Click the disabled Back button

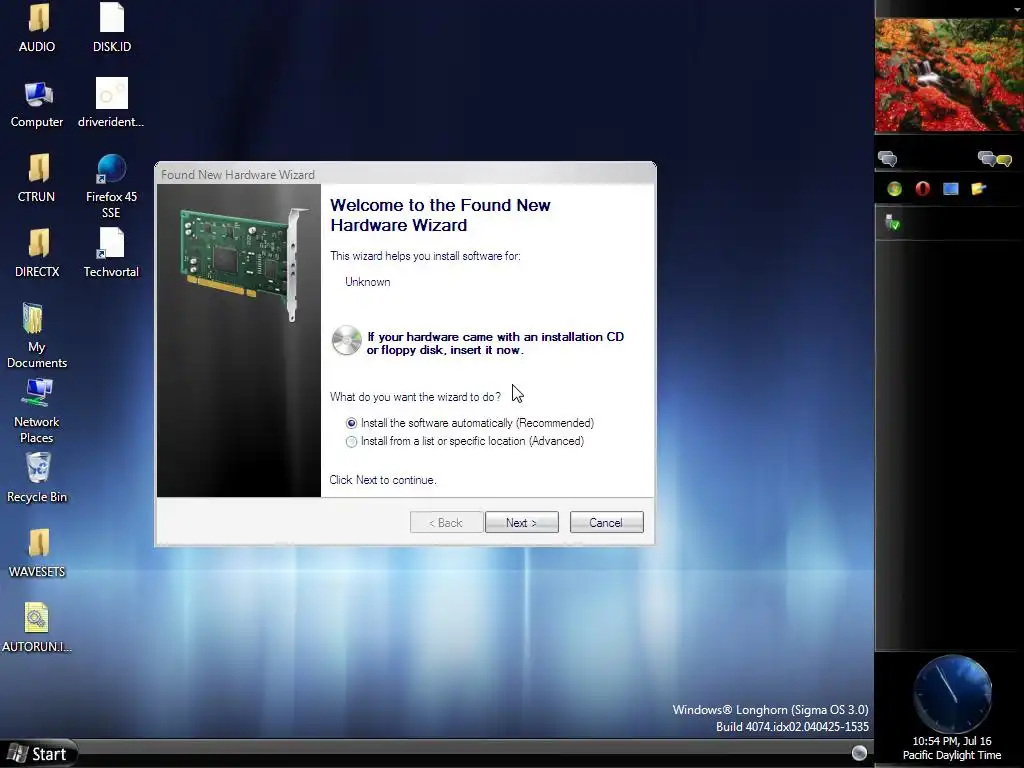(446, 522)
